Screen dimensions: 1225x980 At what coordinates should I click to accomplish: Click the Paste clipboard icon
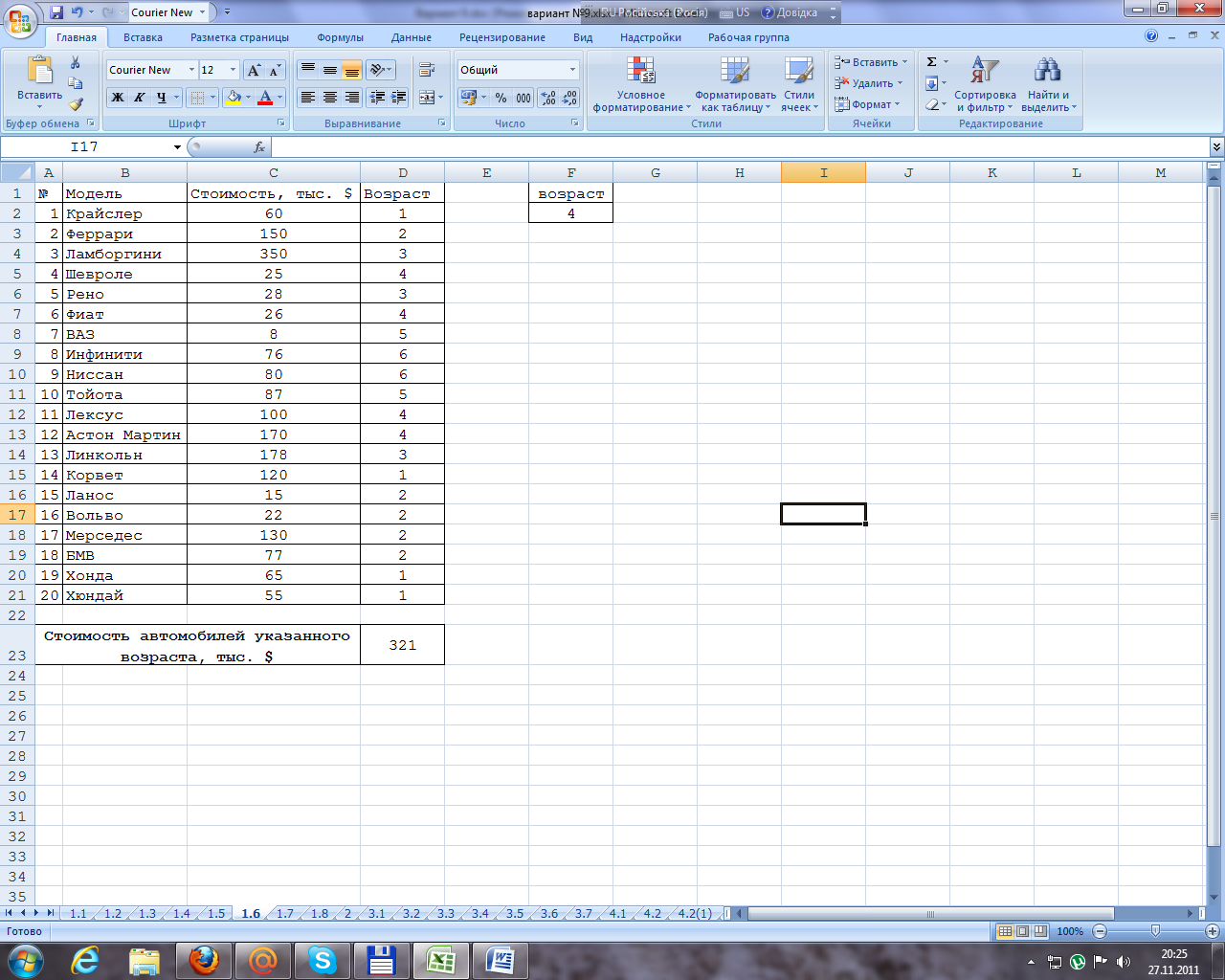coord(40,70)
